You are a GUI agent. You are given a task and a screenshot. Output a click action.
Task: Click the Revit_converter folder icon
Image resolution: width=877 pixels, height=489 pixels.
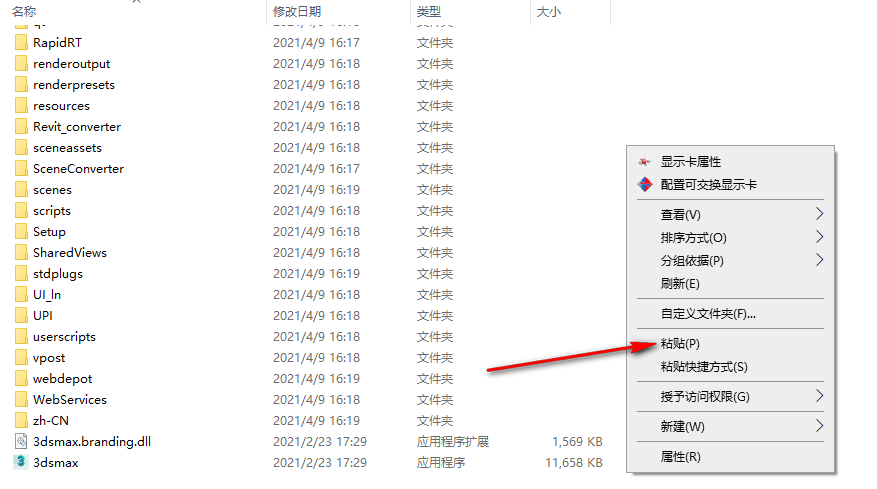pyautogui.click(x=21, y=126)
